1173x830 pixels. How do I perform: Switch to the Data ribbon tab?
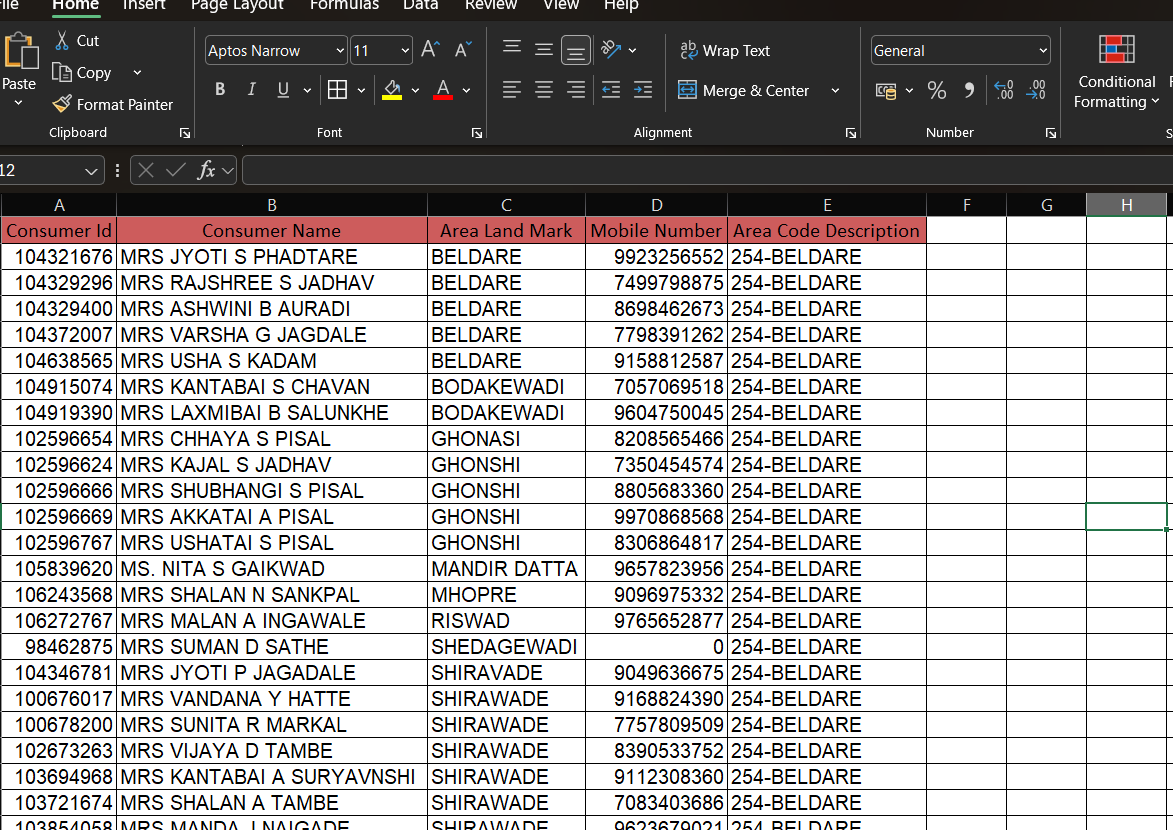click(x=420, y=5)
